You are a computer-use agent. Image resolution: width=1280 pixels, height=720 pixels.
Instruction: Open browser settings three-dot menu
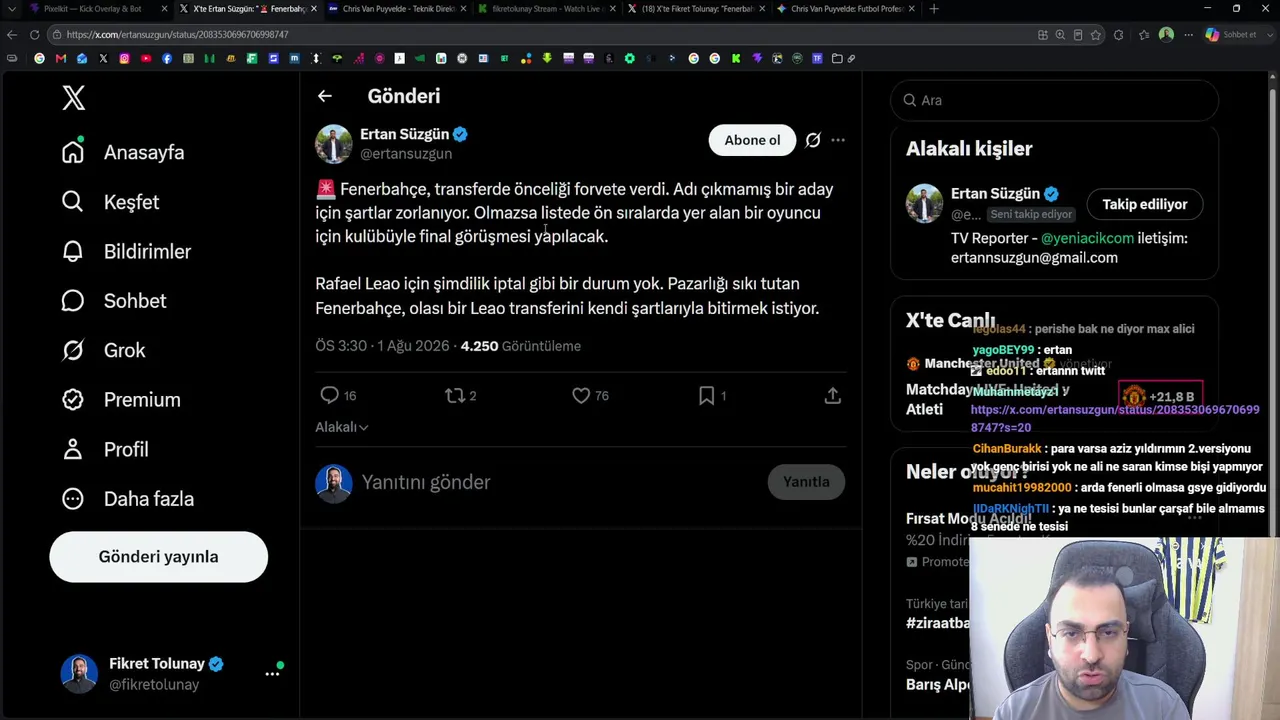[x=1189, y=35]
